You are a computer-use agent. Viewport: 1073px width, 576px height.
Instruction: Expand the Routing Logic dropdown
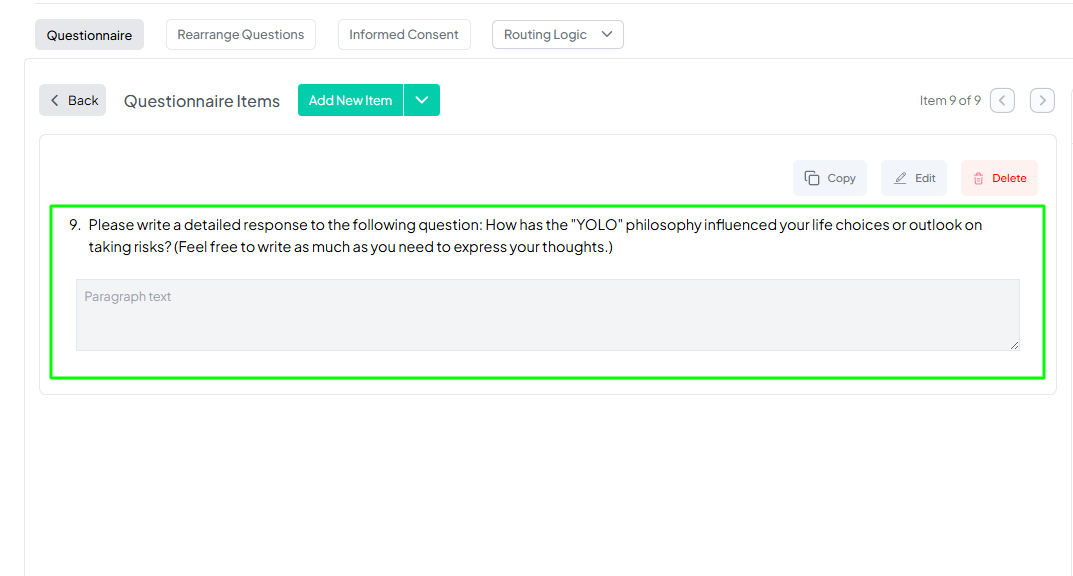(x=558, y=34)
